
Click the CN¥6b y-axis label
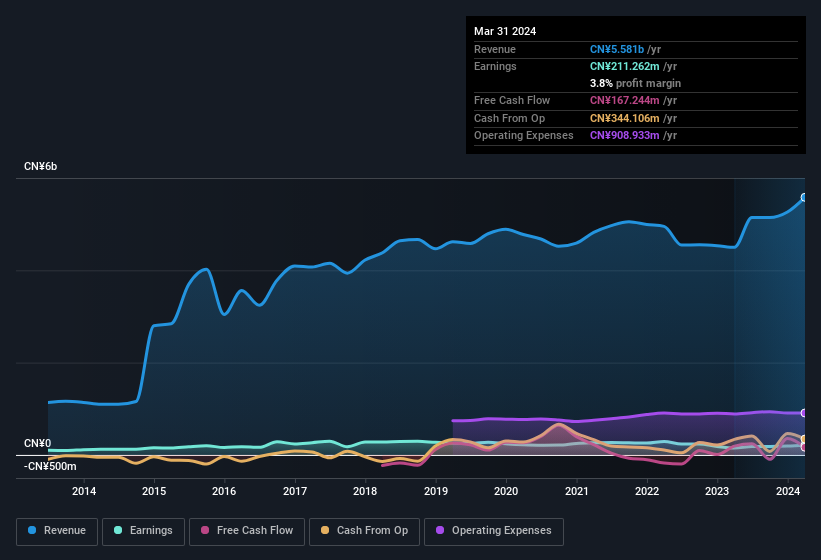coord(40,166)
